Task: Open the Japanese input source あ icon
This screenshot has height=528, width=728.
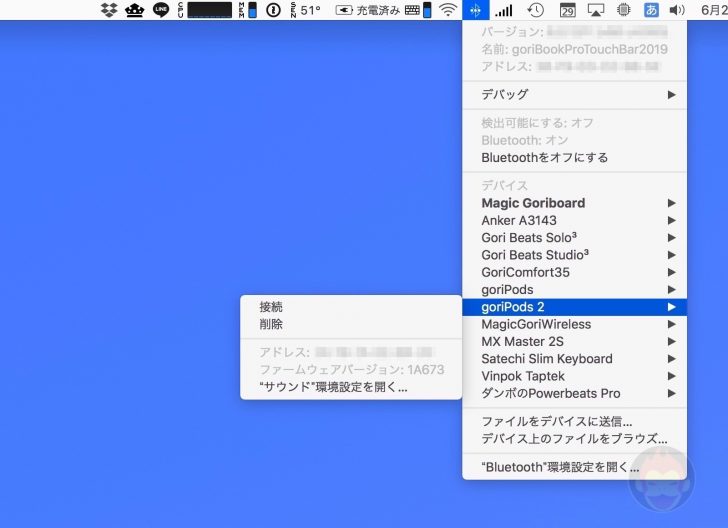Action: [x=651, y=10]
